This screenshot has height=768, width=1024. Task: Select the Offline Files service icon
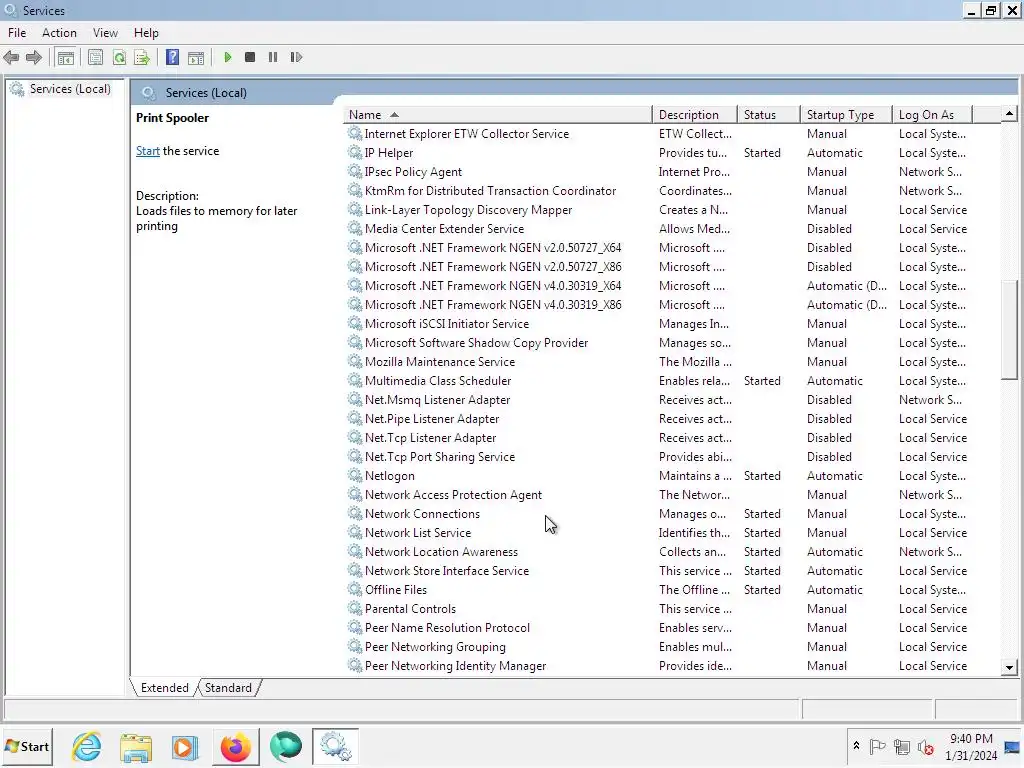tap(355, 589)
